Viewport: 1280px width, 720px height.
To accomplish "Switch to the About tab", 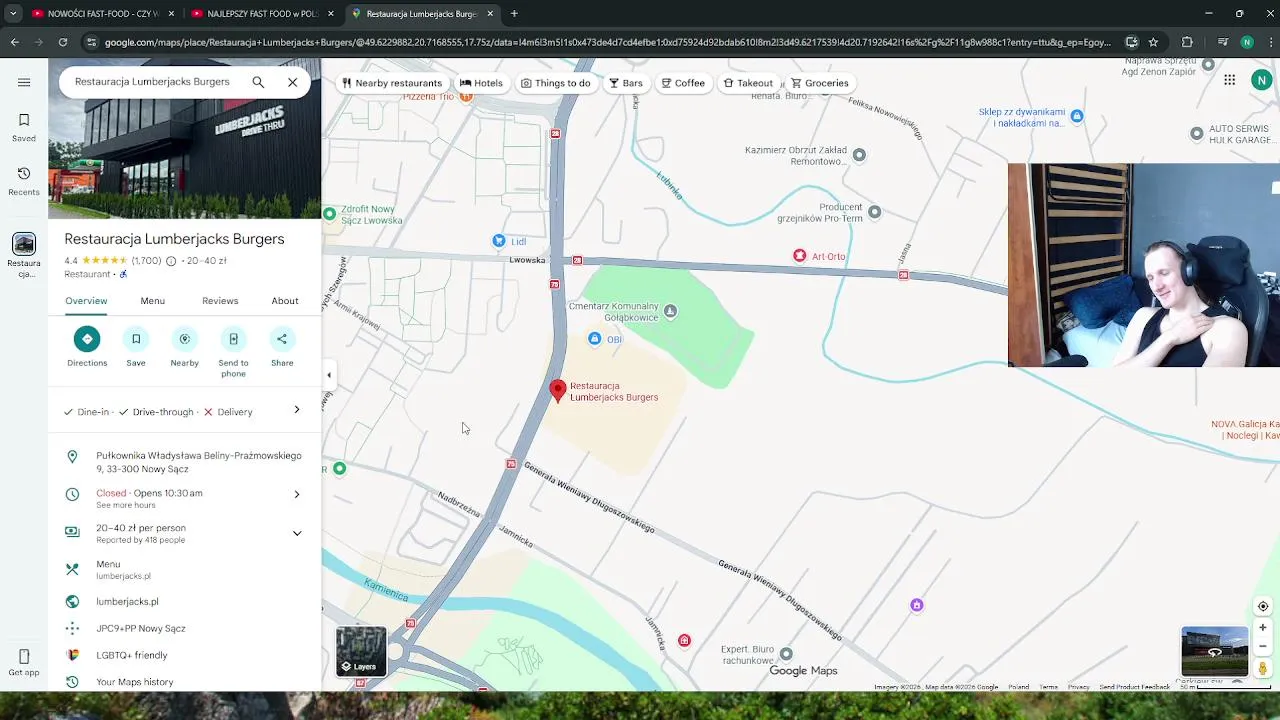I will pyautogui.click(x=285, y=301).
